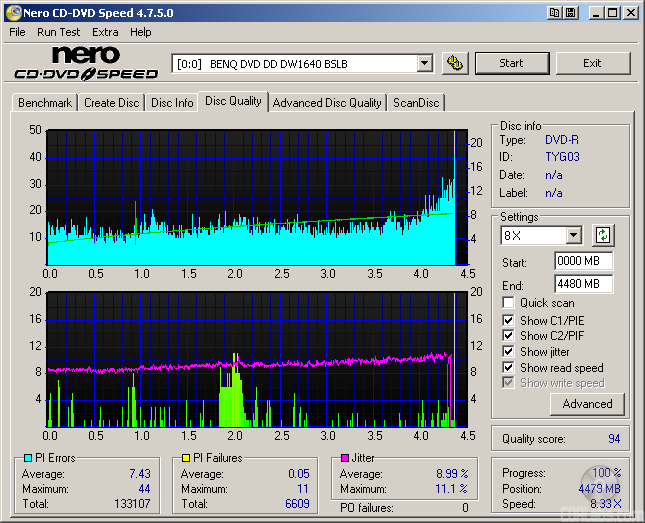
Task: Click the floppy disk save icon
Action: (570, 12)
